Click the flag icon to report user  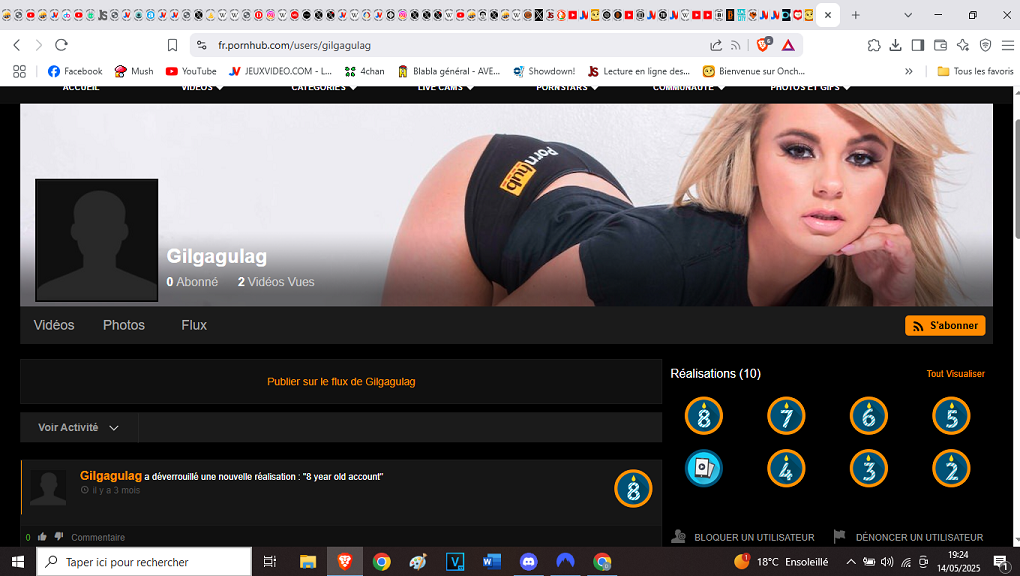[840, 537]
